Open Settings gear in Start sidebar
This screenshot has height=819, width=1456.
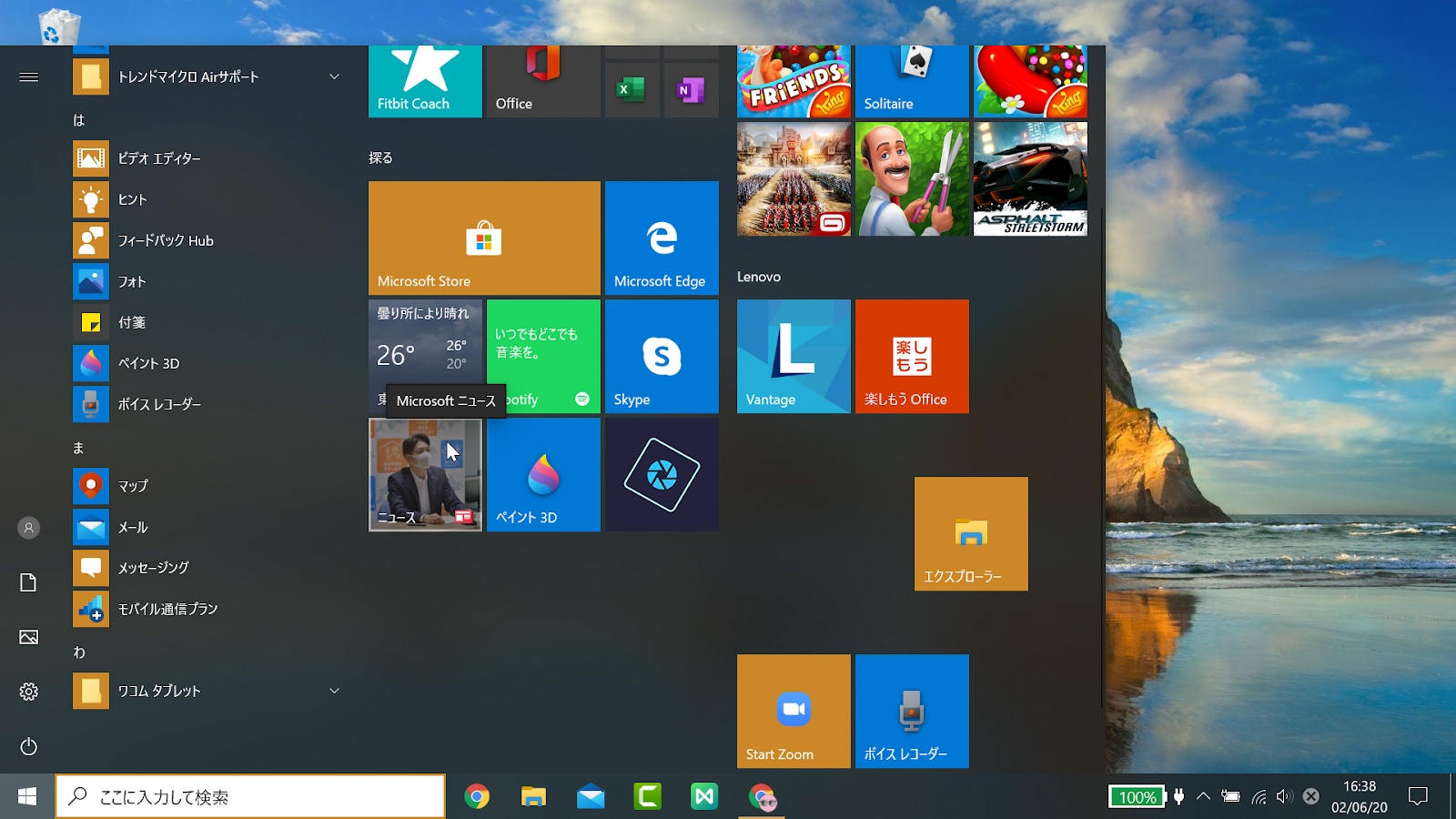tap(28, 692)
